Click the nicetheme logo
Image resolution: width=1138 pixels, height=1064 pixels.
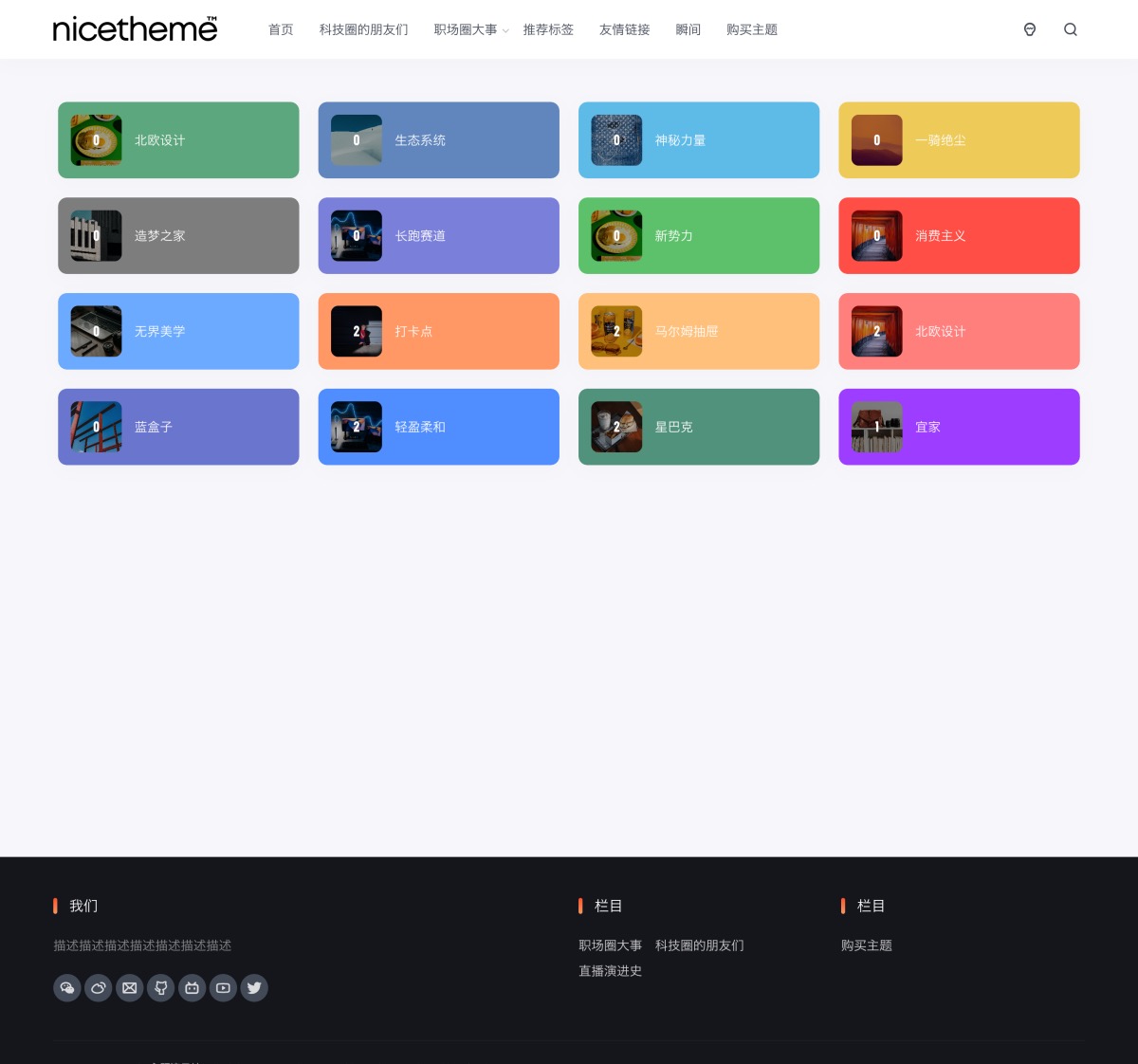[x=135, y=29]
